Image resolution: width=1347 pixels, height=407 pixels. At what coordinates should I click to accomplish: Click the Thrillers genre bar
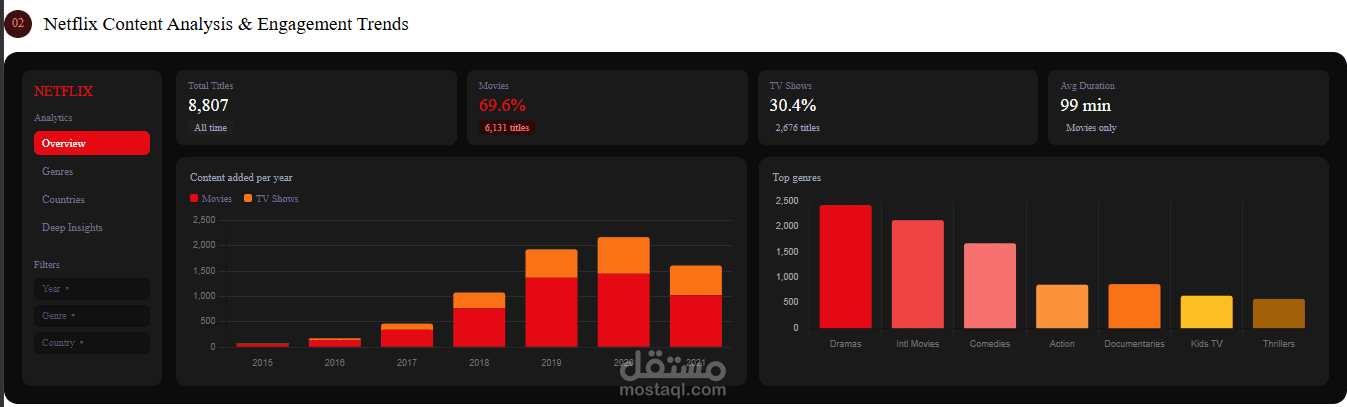1279,313
